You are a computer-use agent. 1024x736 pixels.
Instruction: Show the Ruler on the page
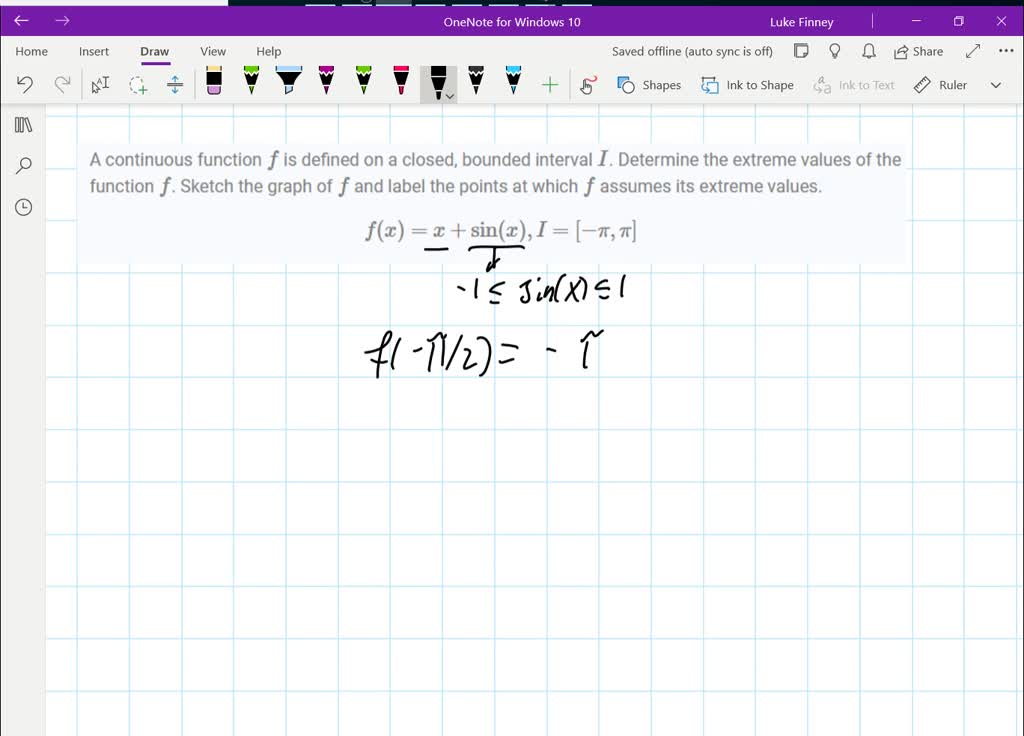coord(940,85)
